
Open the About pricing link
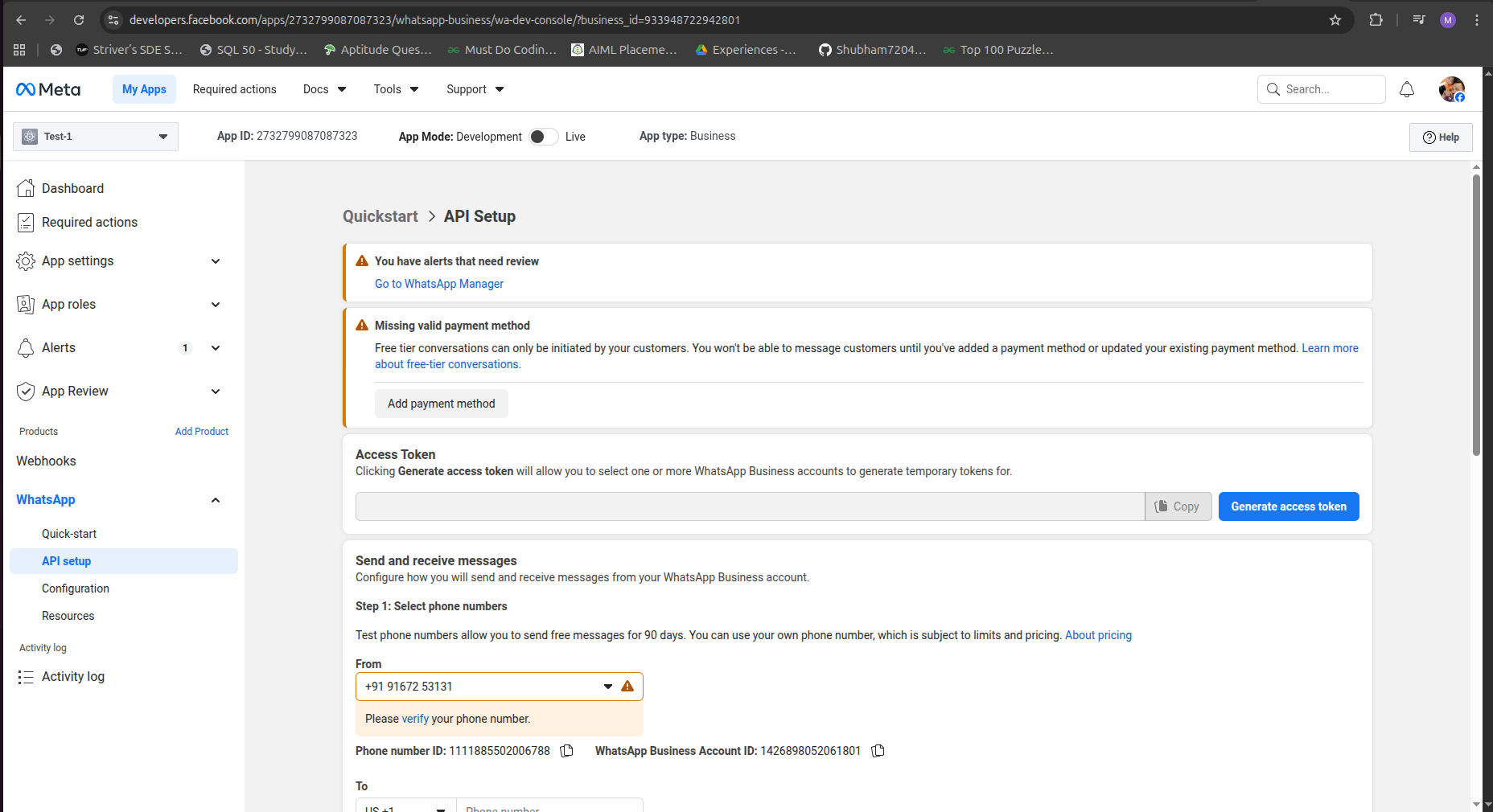coord(1098,635)
